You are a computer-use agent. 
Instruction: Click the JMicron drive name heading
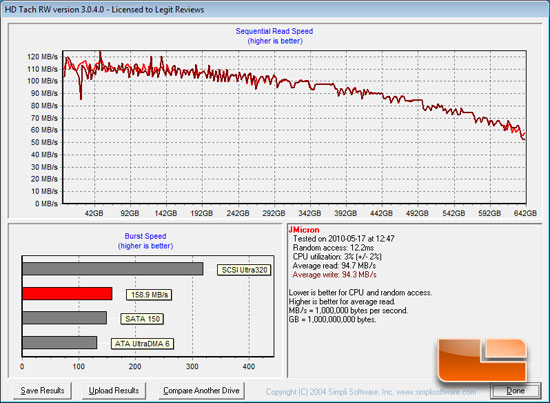[304, 230]
